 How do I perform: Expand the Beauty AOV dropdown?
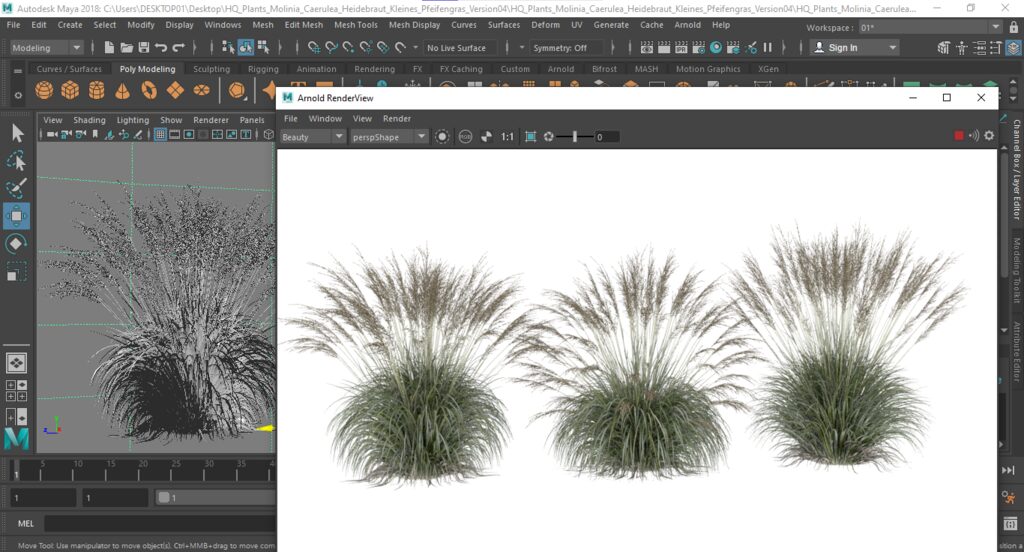click(312, 137)
